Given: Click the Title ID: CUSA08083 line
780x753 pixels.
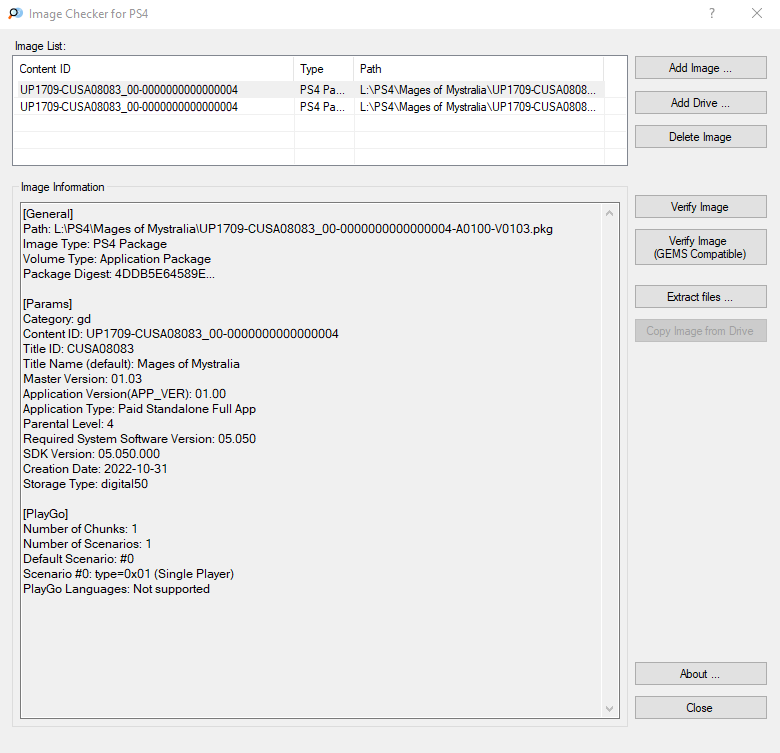Looking at the screenshot, I should click(79, 349).
